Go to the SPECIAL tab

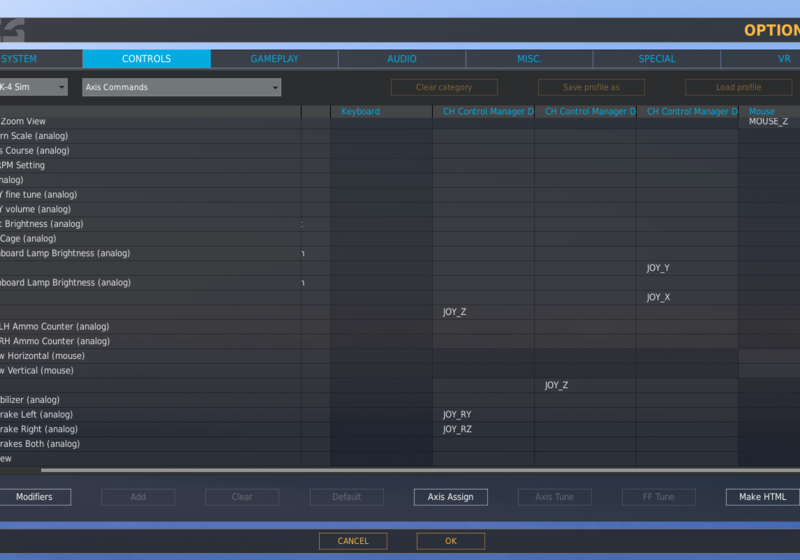point(657,59)
